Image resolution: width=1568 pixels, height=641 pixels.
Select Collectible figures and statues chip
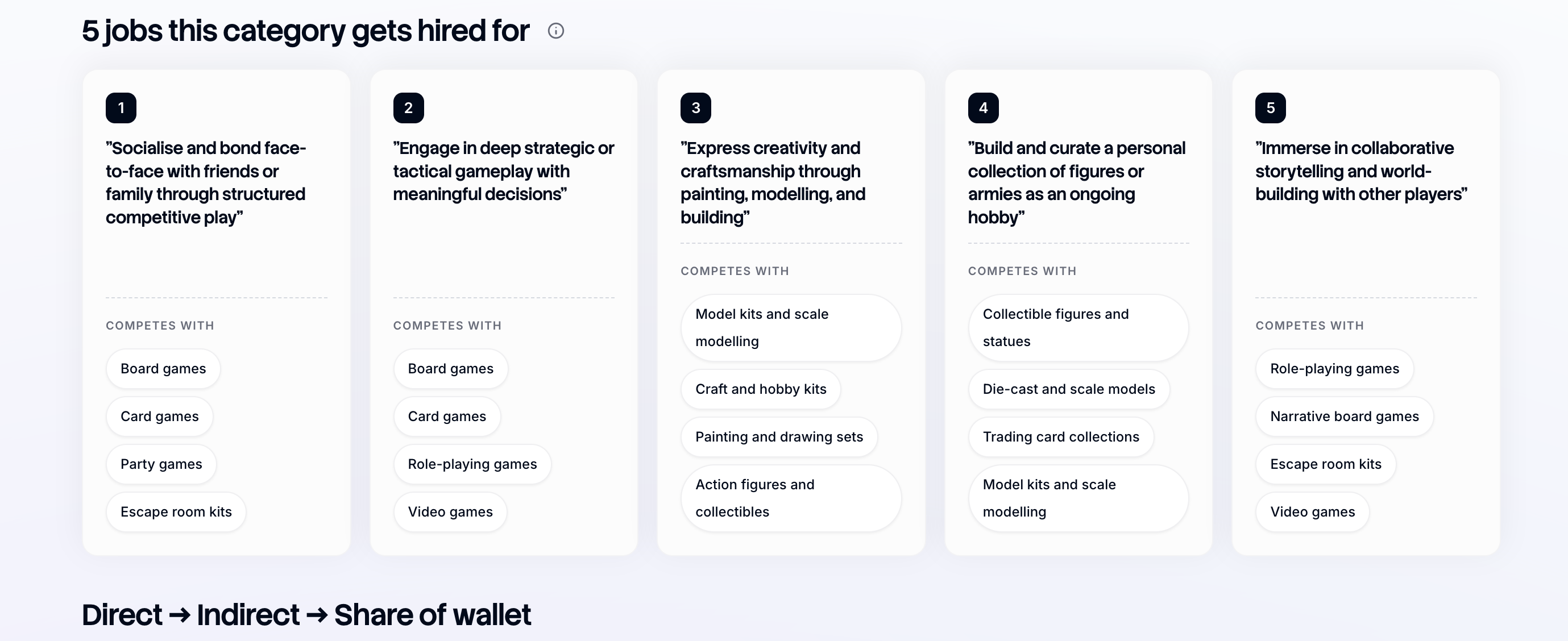coord(1078,328)
